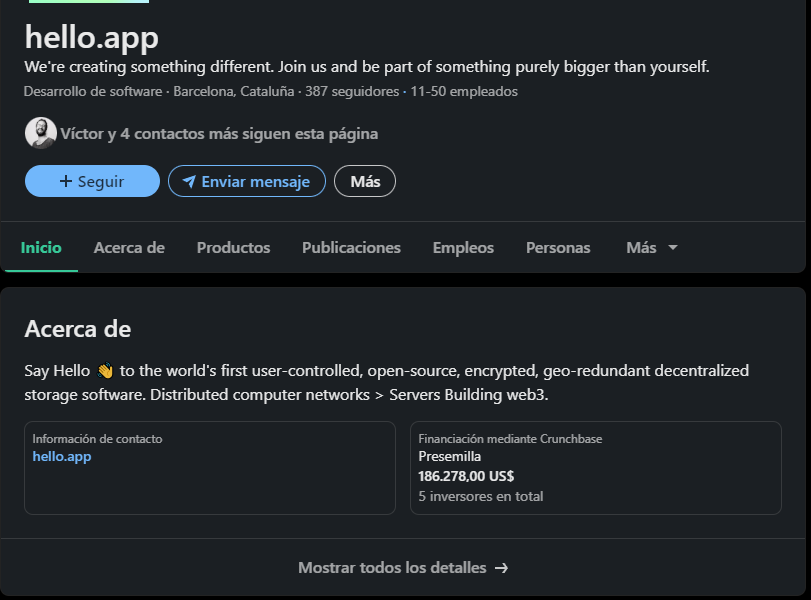
Task: Switch to the Acerca de tab
Action: [129, 248]
